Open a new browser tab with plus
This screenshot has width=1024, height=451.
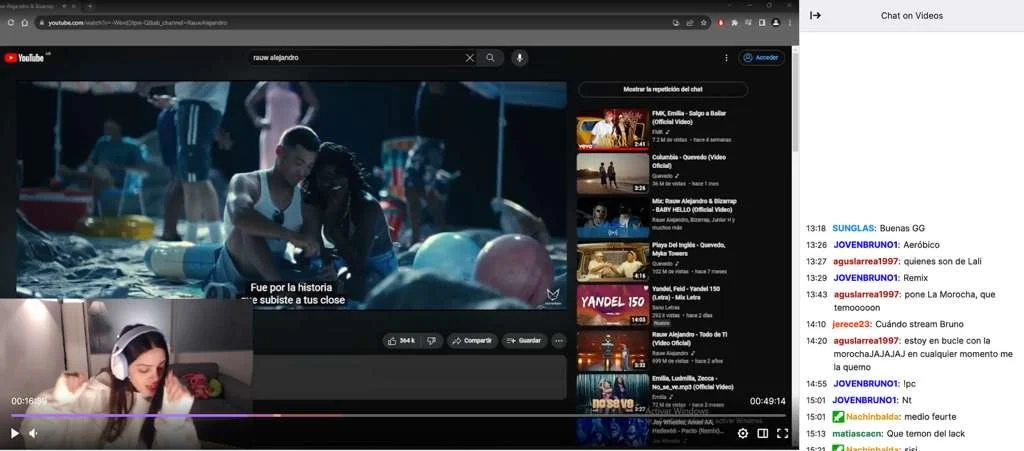(x=89, y=6)
